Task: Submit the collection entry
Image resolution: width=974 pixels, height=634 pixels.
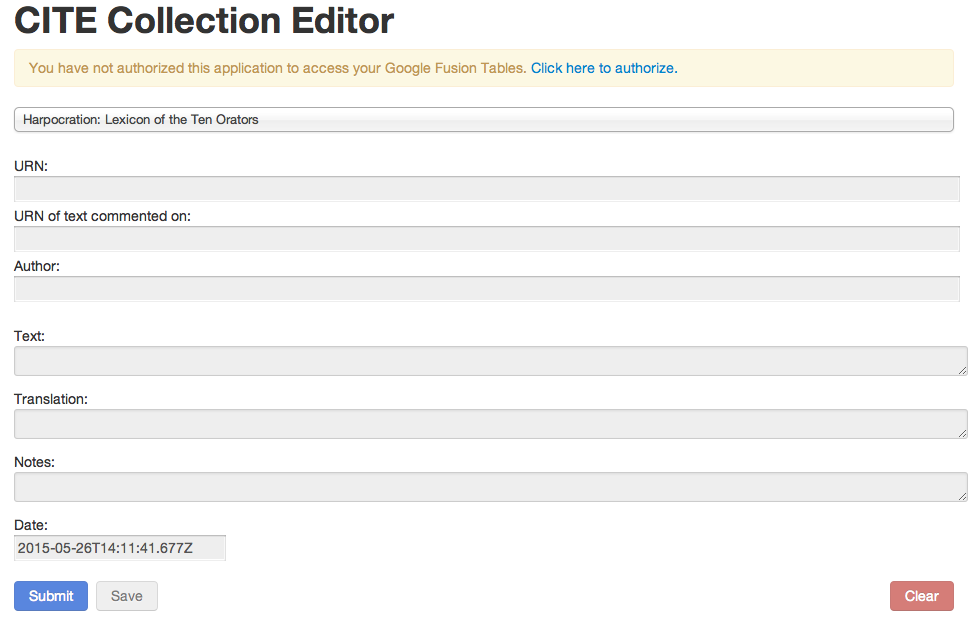Action: [x=51, y=596]
